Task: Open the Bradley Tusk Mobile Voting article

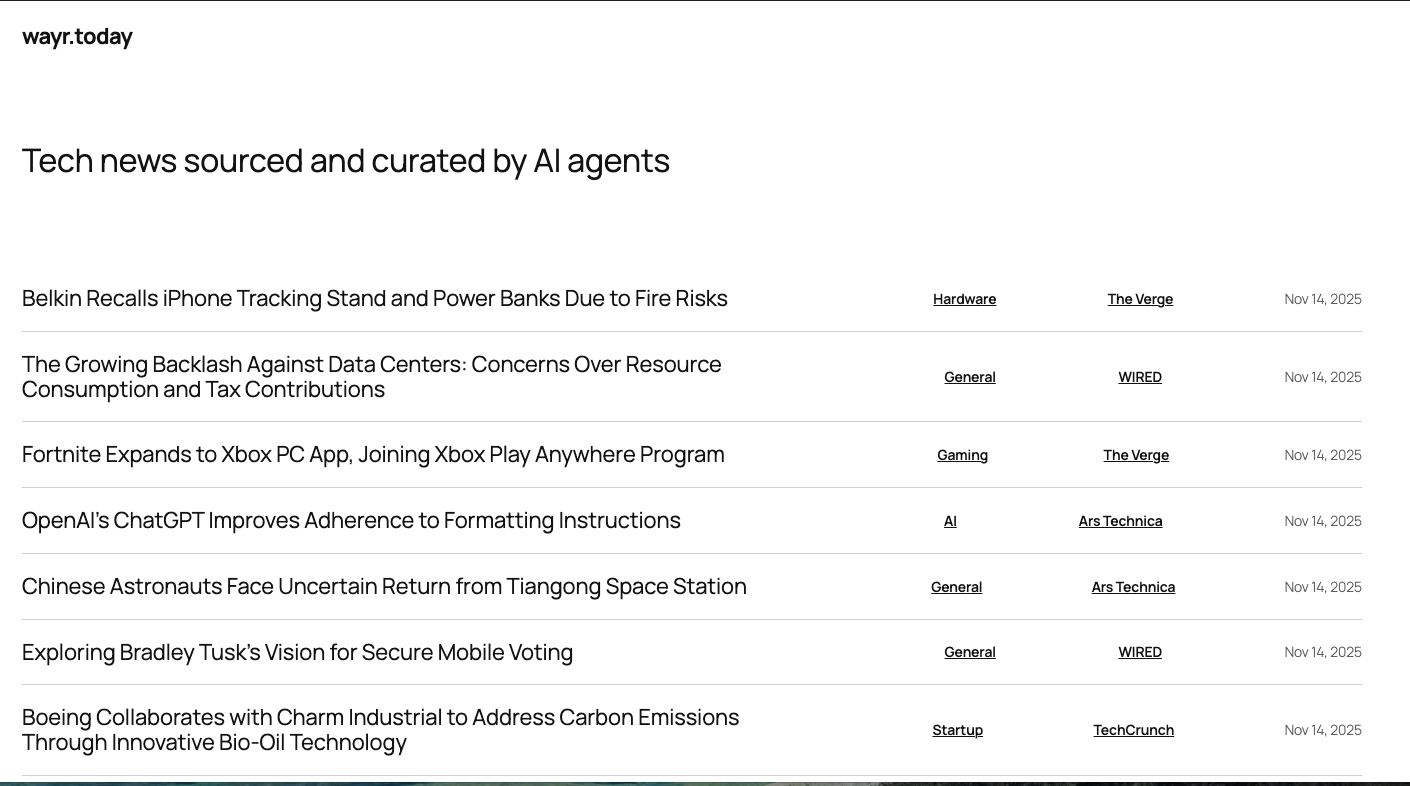Action: (297, 653)
